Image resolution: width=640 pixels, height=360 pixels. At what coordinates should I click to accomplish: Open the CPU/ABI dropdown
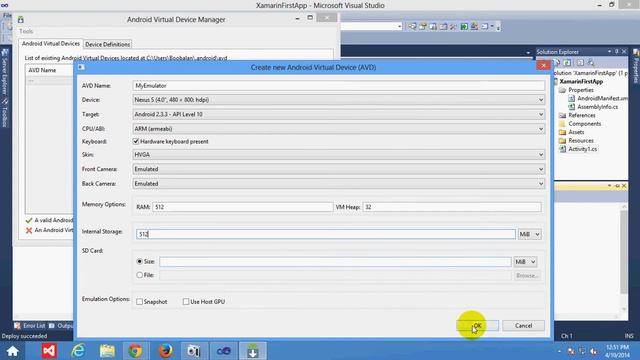point(339,129)
